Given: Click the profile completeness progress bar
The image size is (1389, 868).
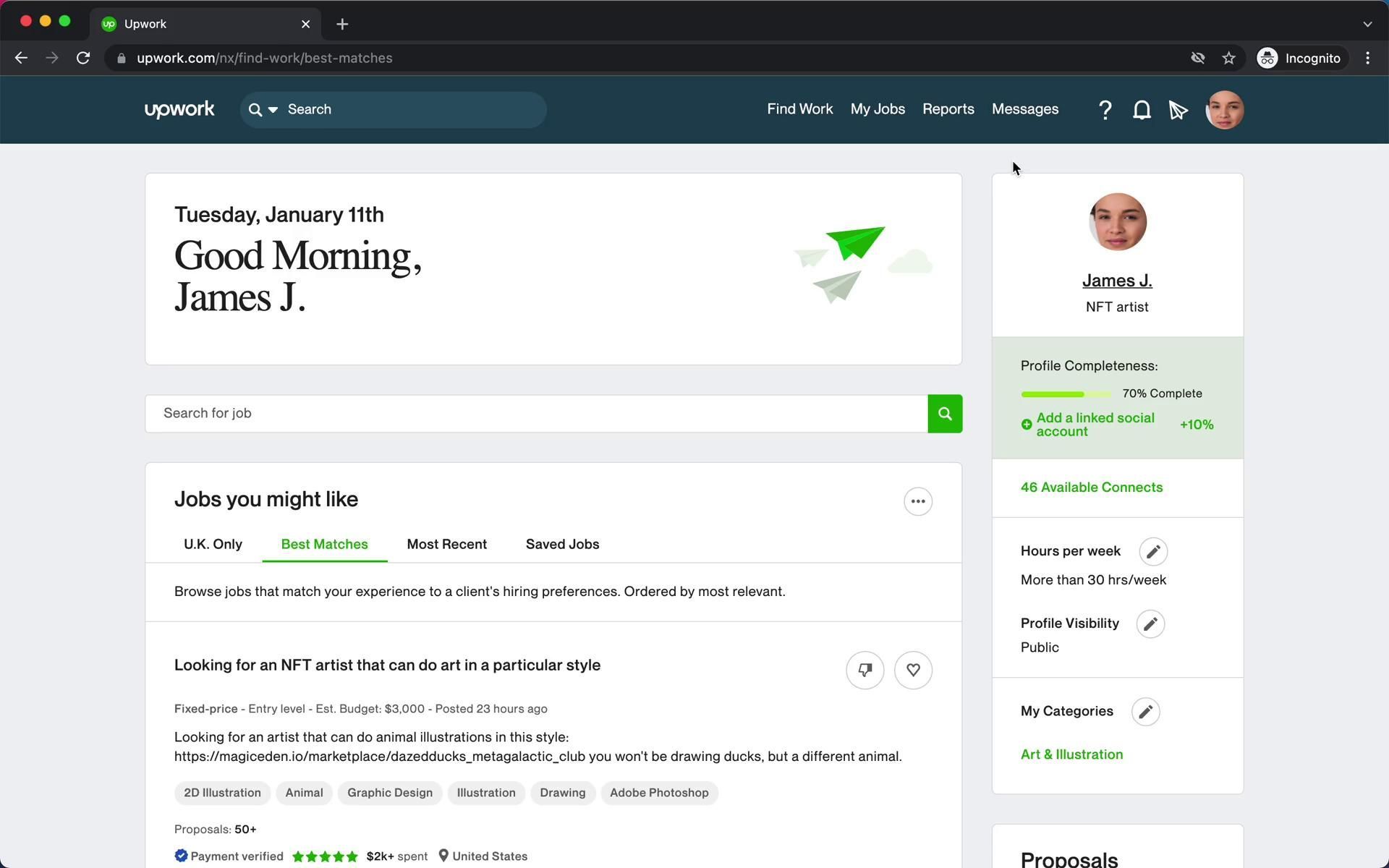Looking at the screenshot, I should tap(1065, 394).
